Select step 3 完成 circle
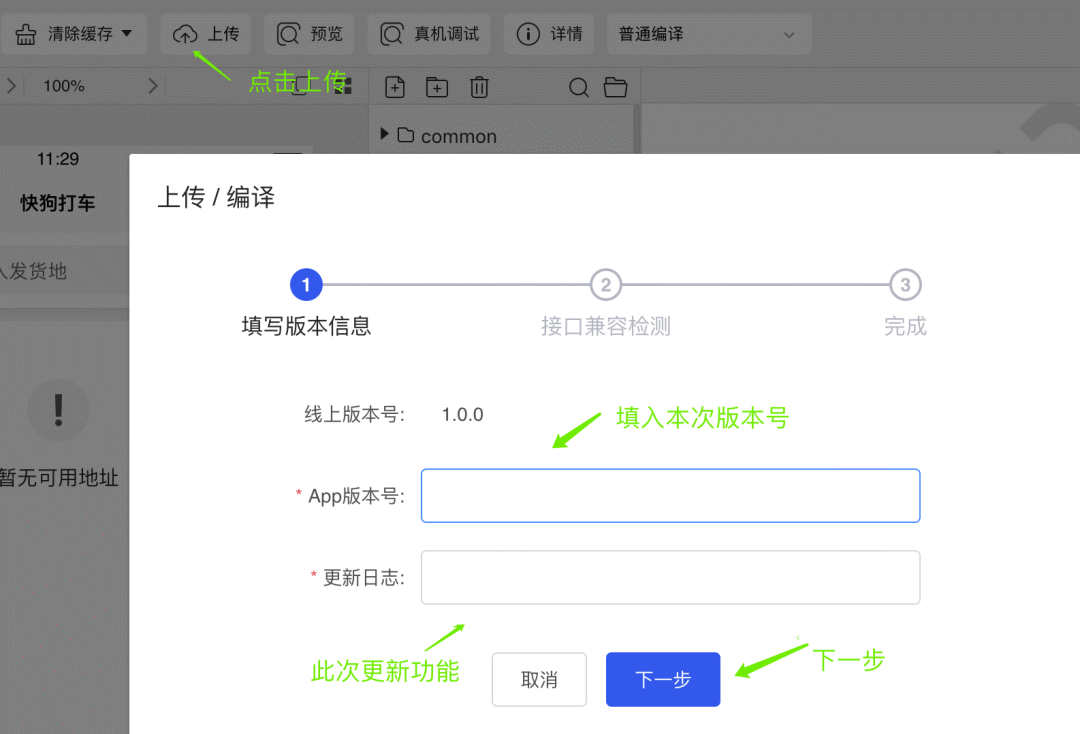 [905, 284]
